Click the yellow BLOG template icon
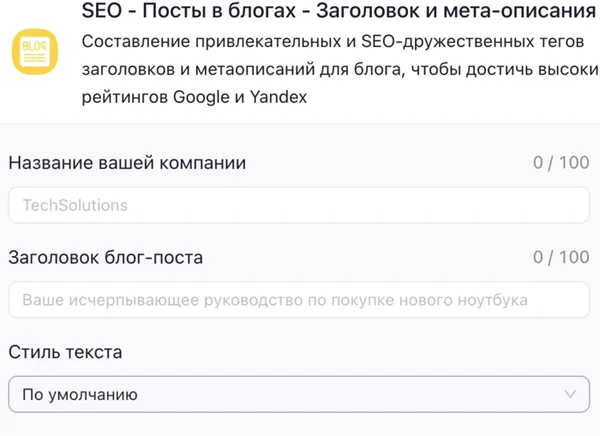The width and height of the screenshot is (600, 436). [36, 51]
